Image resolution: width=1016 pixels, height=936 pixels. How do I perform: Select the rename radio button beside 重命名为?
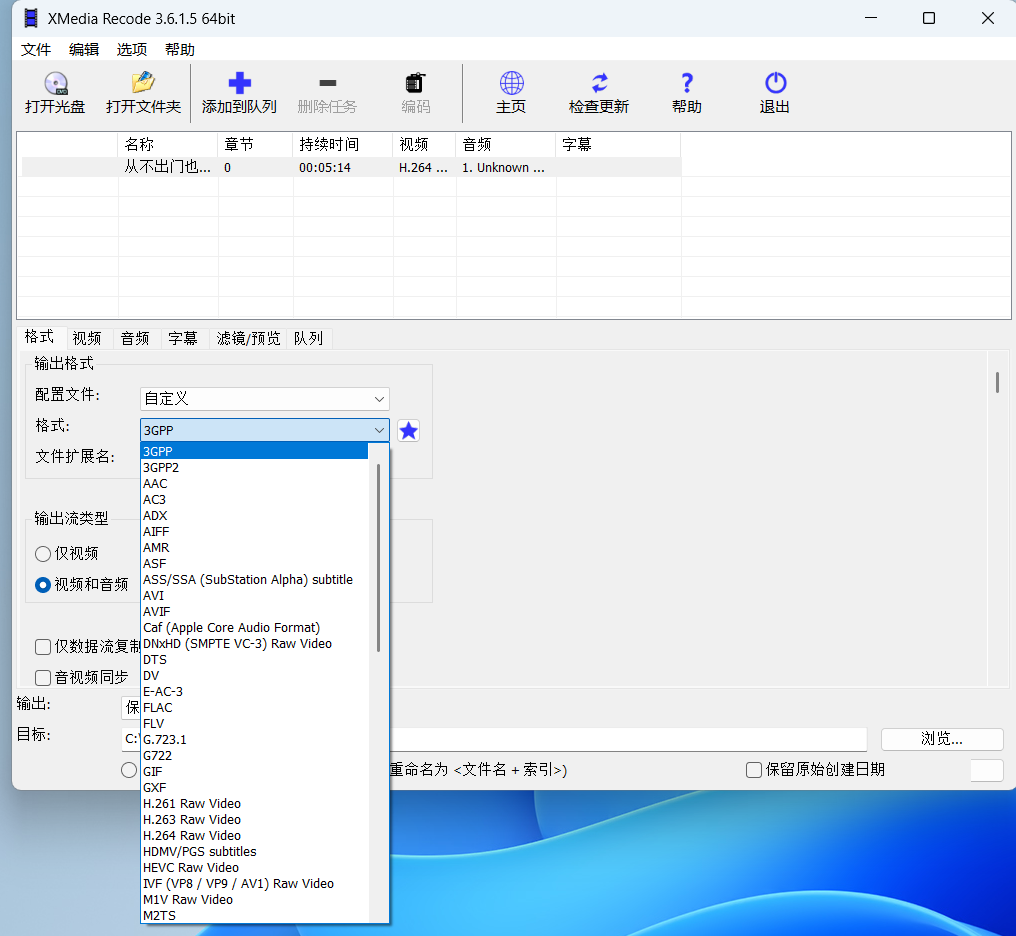[x=129, y=770]
